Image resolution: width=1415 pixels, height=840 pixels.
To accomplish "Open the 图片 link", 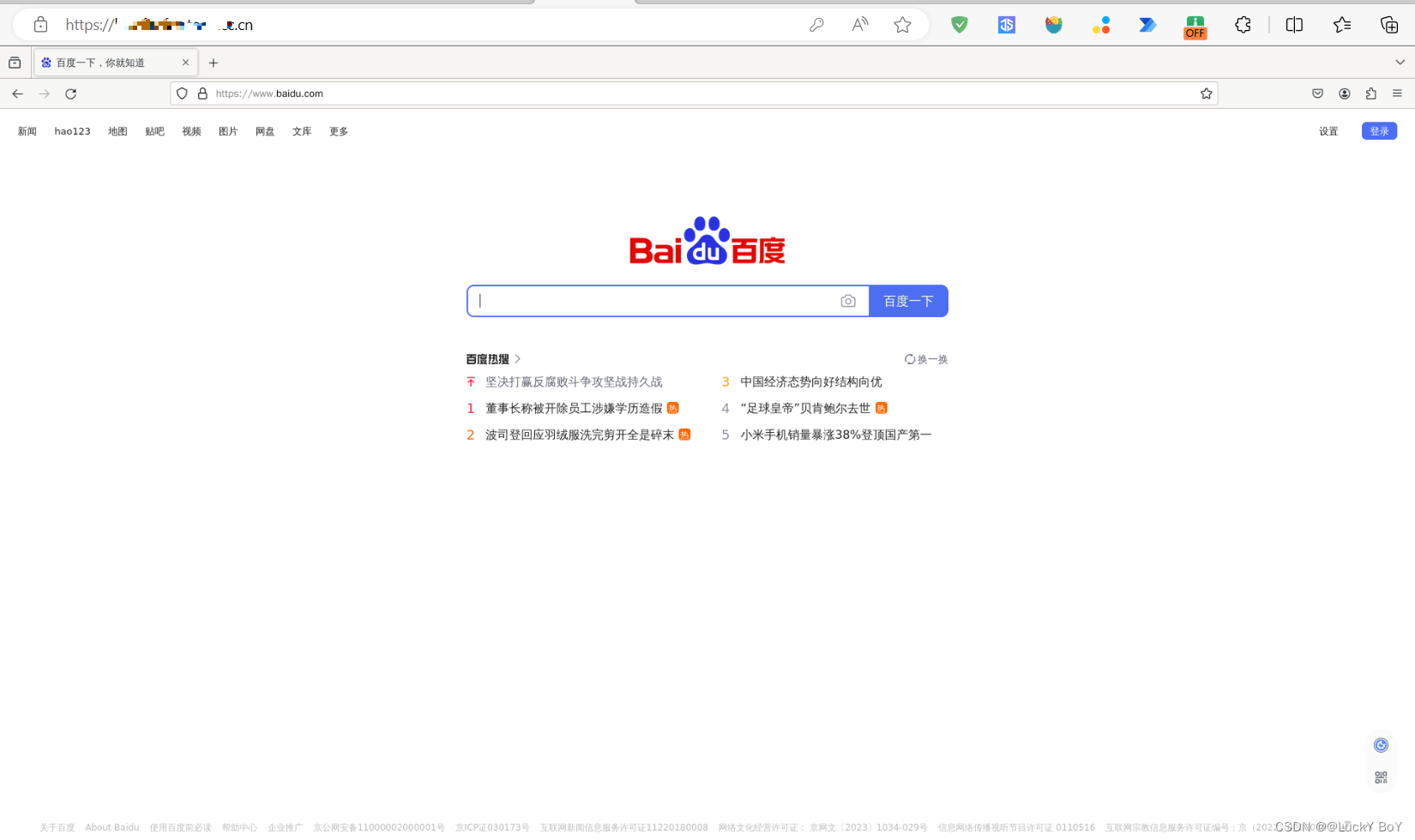I will [x=228, y=131].
